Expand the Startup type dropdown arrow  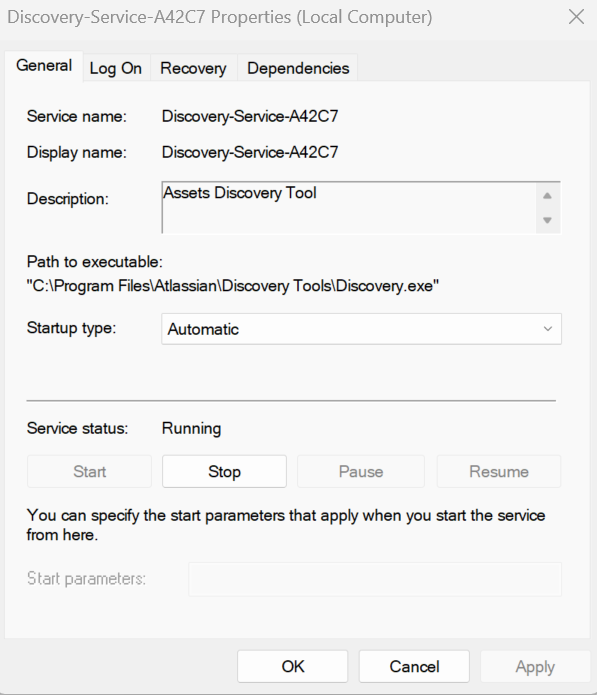(548, 329)
